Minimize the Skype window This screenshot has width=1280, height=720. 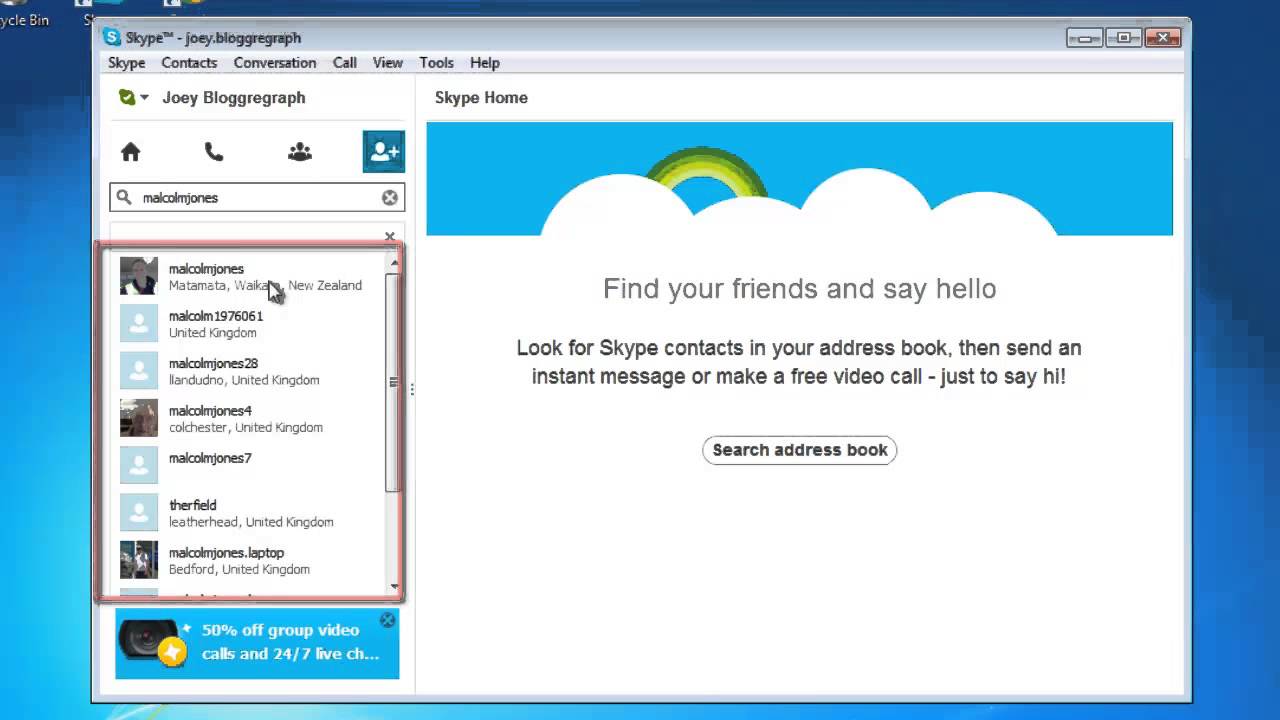[1085, 38]
